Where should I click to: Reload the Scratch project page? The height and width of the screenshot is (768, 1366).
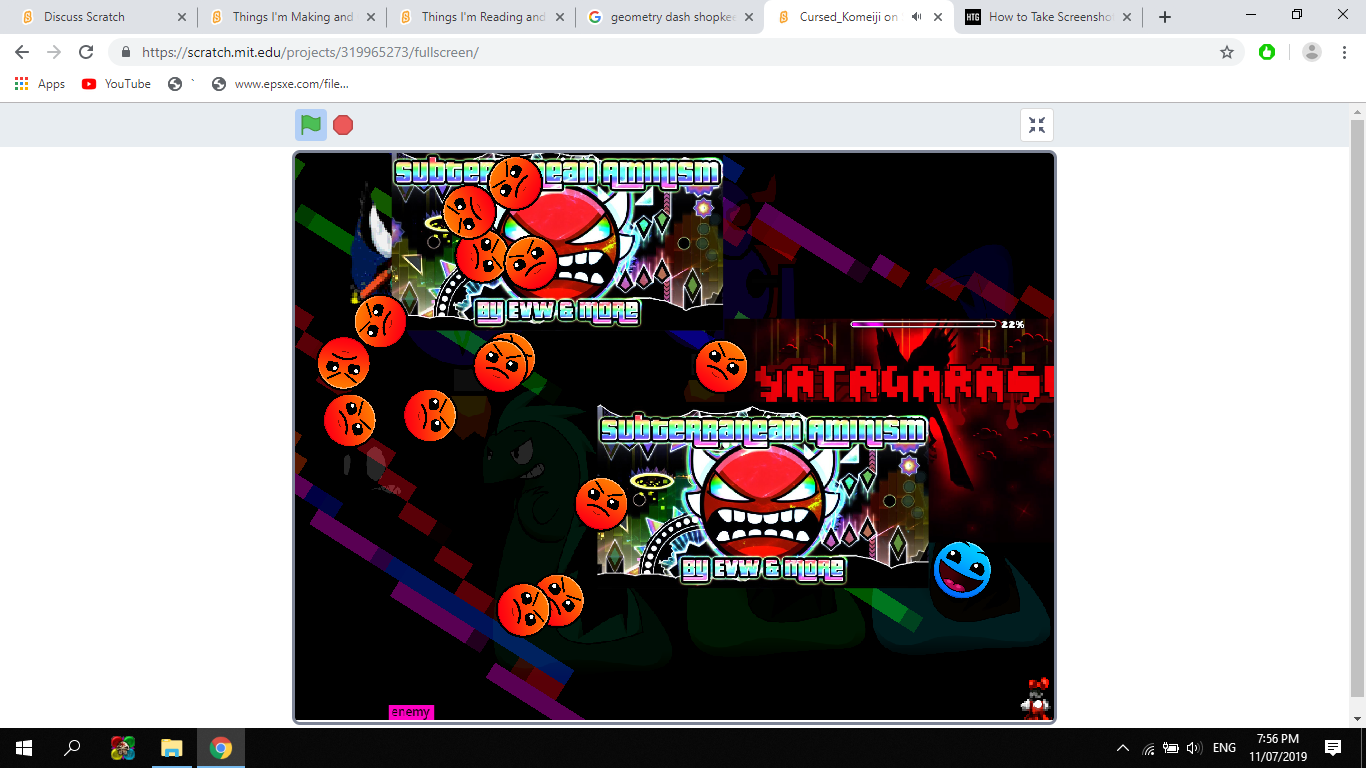(x=86, y=52)
